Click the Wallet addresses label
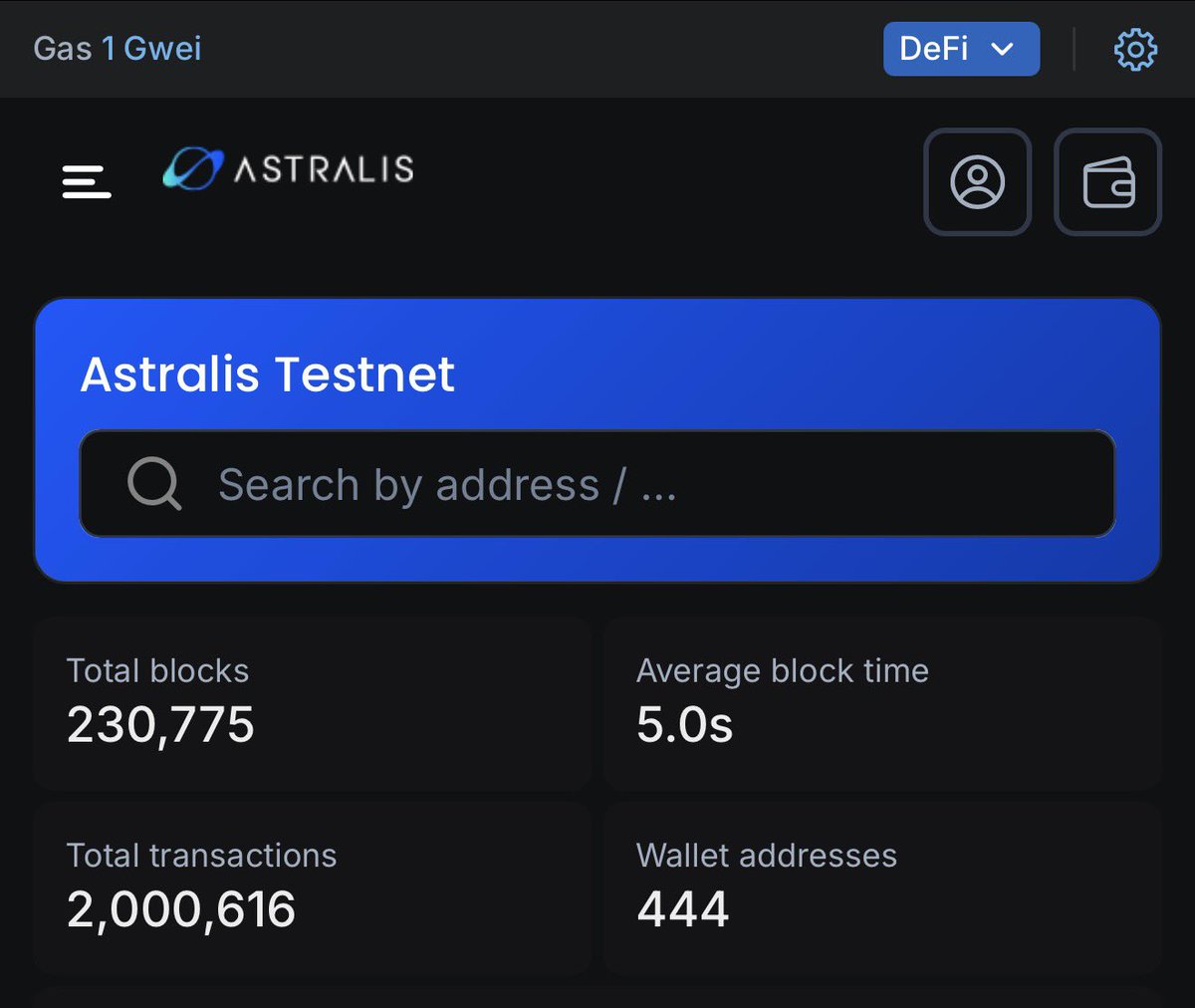Image resolution: width=1195 pixels, height=1008 pixels. point(767,855)
